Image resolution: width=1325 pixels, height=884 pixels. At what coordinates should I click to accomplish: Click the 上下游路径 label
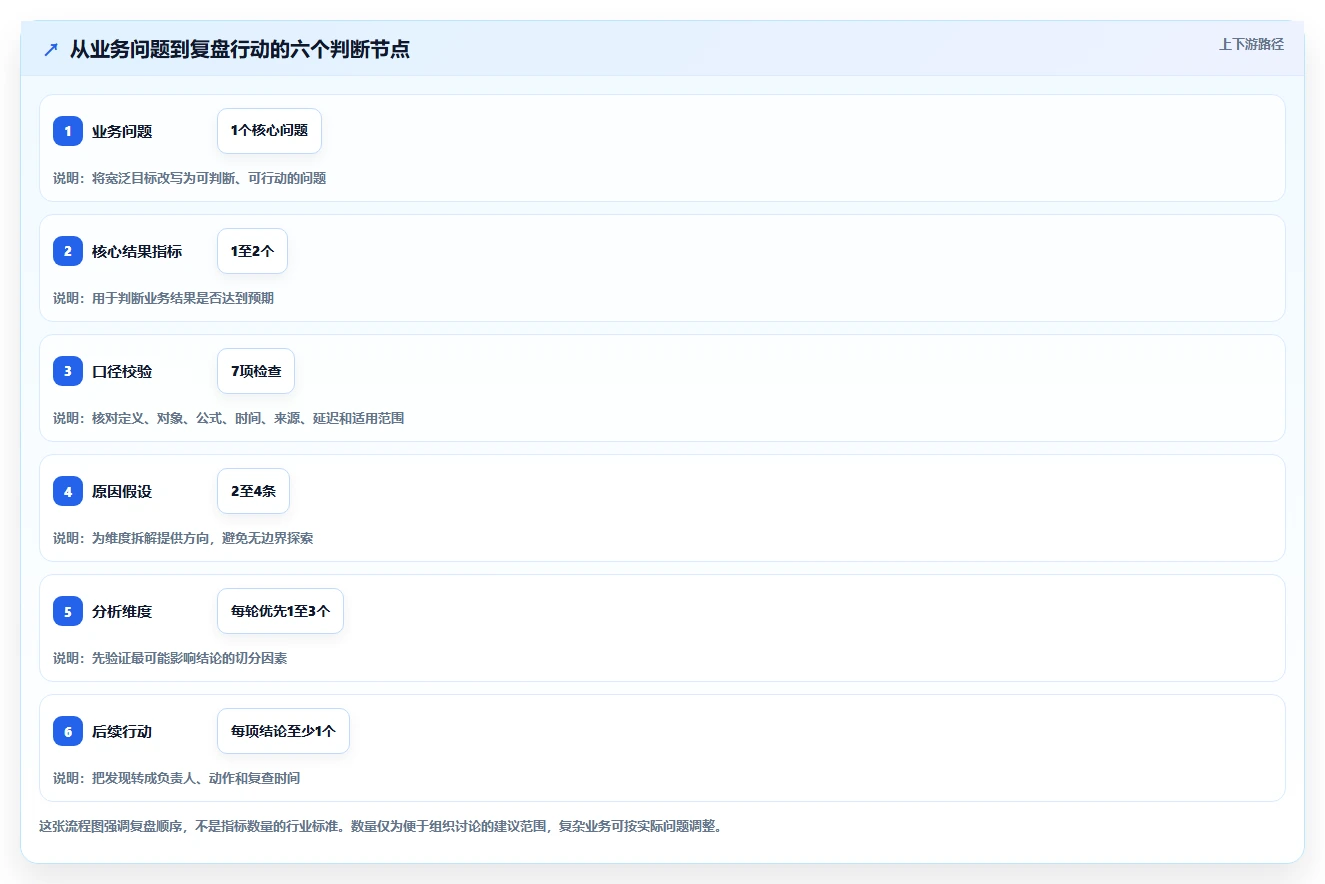[x=1251, y=44]
